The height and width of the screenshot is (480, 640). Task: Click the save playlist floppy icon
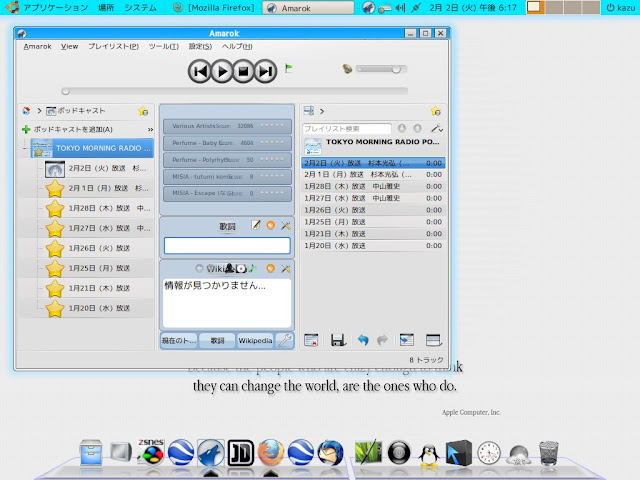pyautogui.click(x=338, y=340)
